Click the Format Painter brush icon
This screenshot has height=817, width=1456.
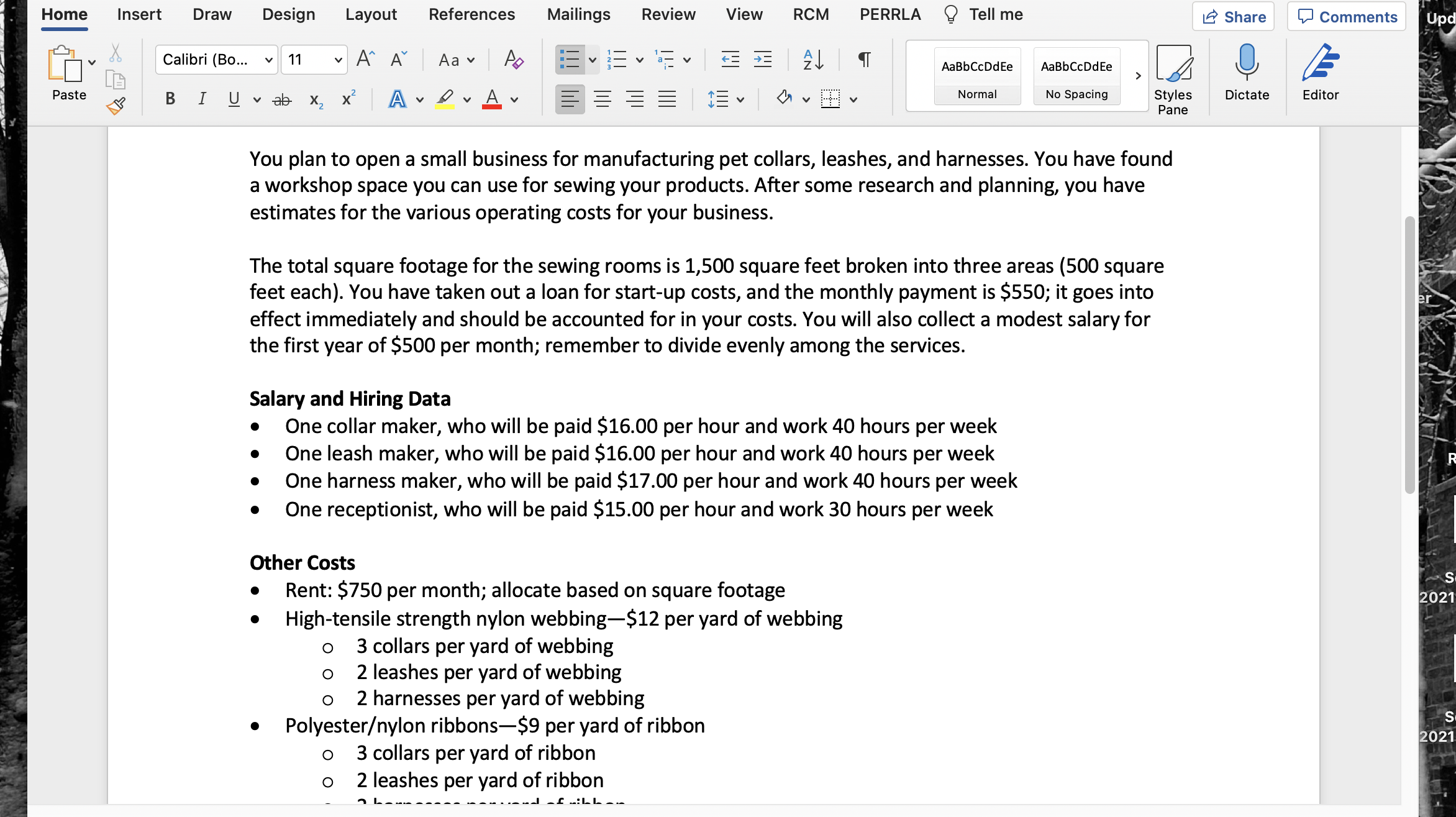pos(116,106)
